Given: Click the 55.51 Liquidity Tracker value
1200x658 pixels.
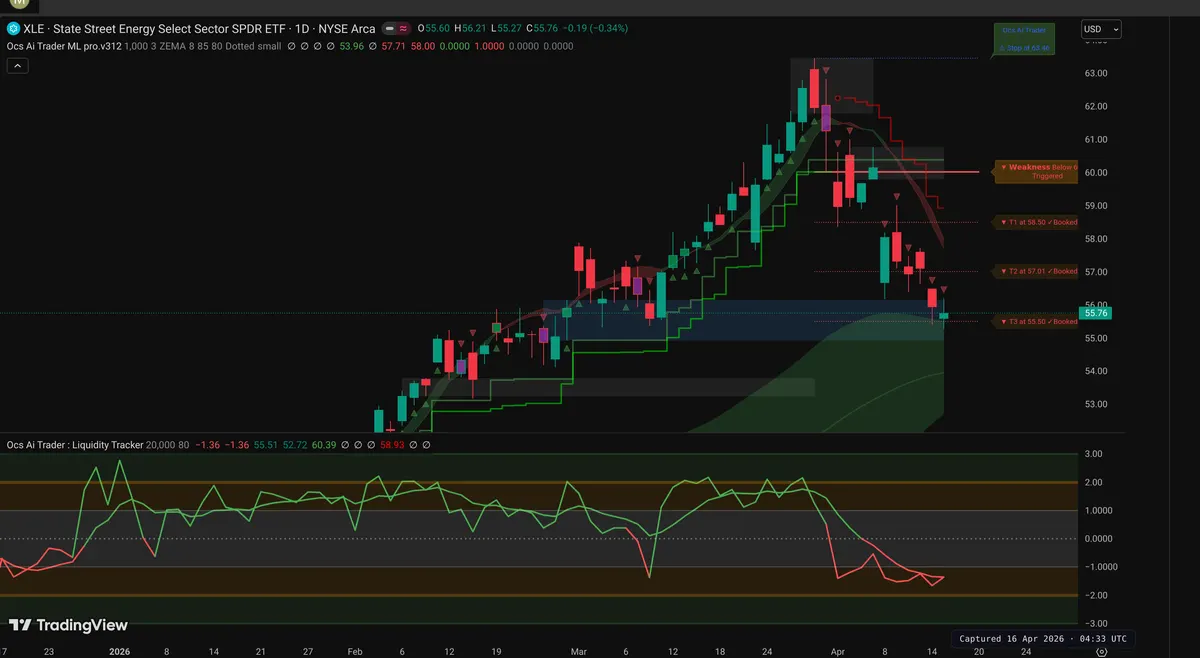Looking at the screenshot, I should coord(266,444).
